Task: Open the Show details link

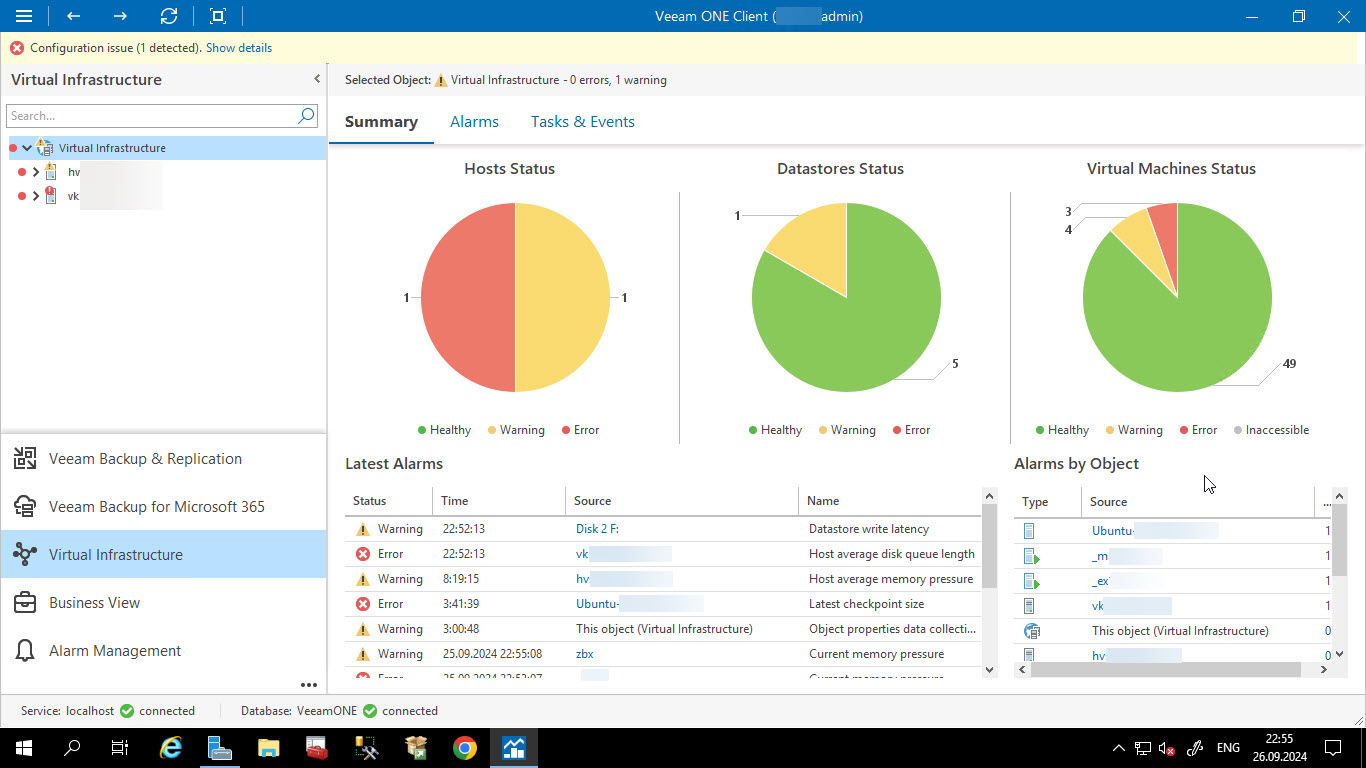Action: (239, 48)
